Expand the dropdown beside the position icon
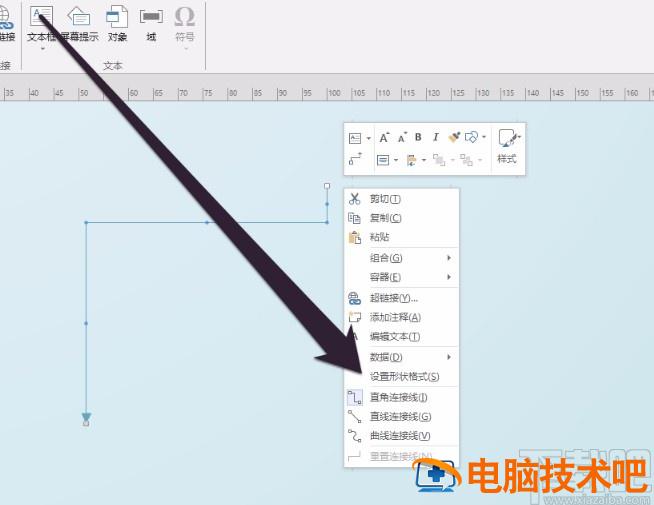This screenshot has width=654, height=505. (x=424, y=160)
